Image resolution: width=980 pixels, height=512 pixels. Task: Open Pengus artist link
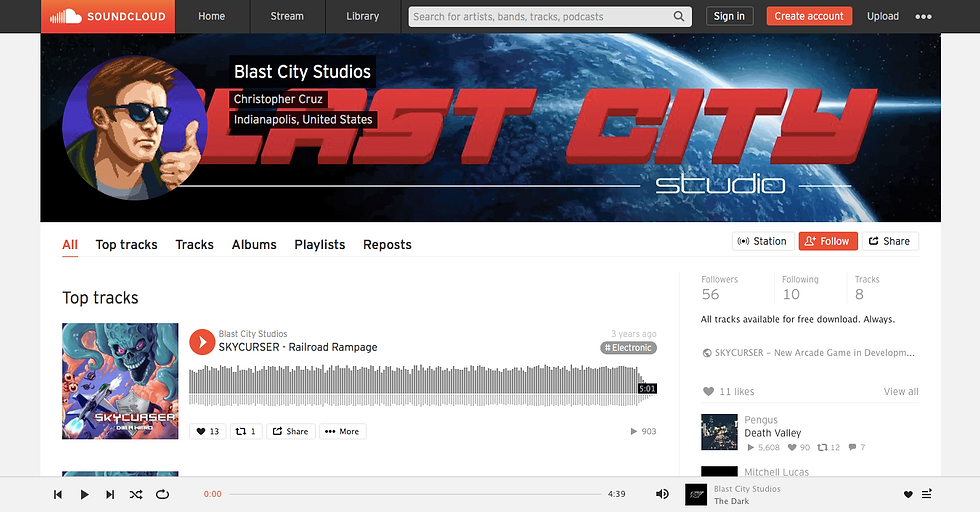[761, 420]
